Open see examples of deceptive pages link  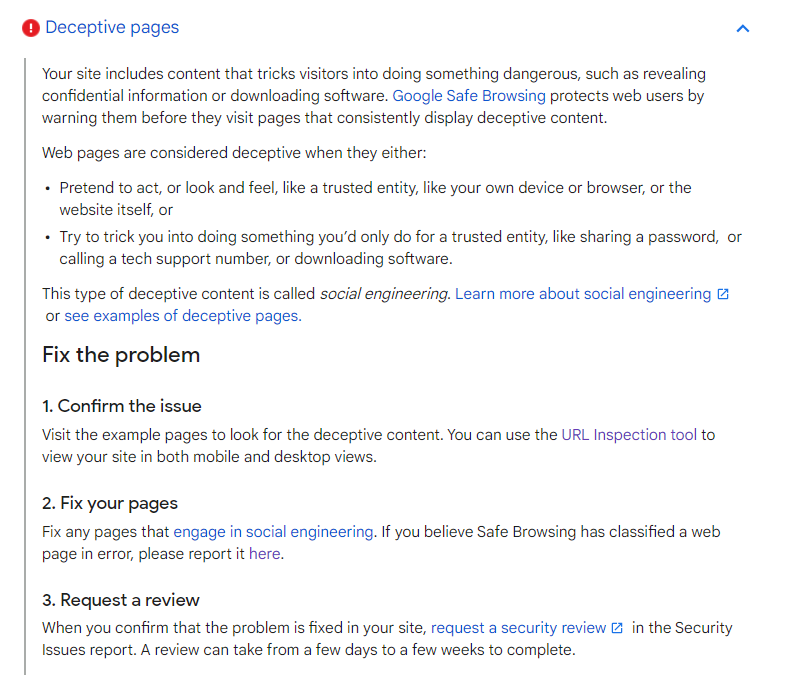pos(183,316)
